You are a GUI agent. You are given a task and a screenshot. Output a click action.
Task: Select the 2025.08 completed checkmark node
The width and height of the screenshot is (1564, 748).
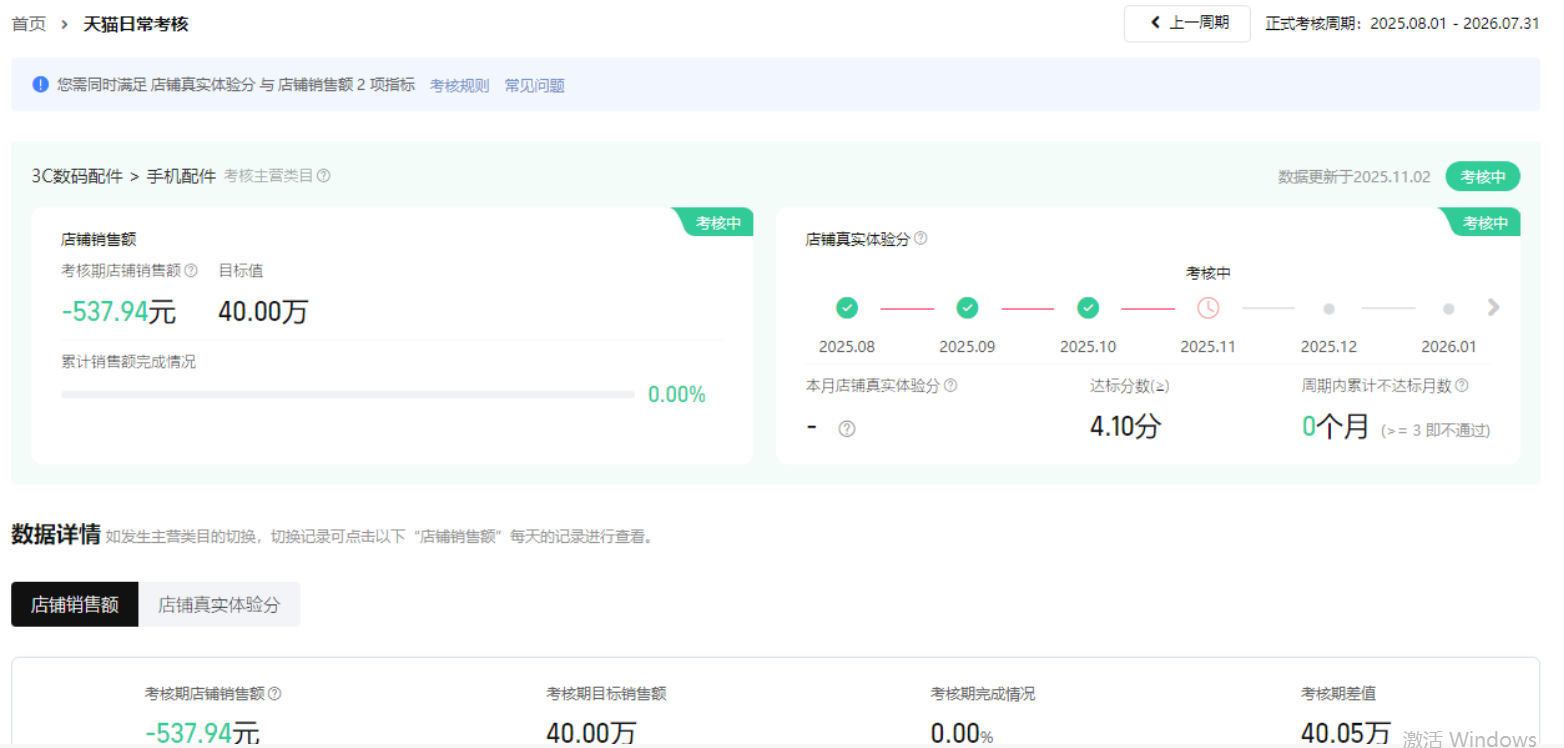tap(846, 308)
